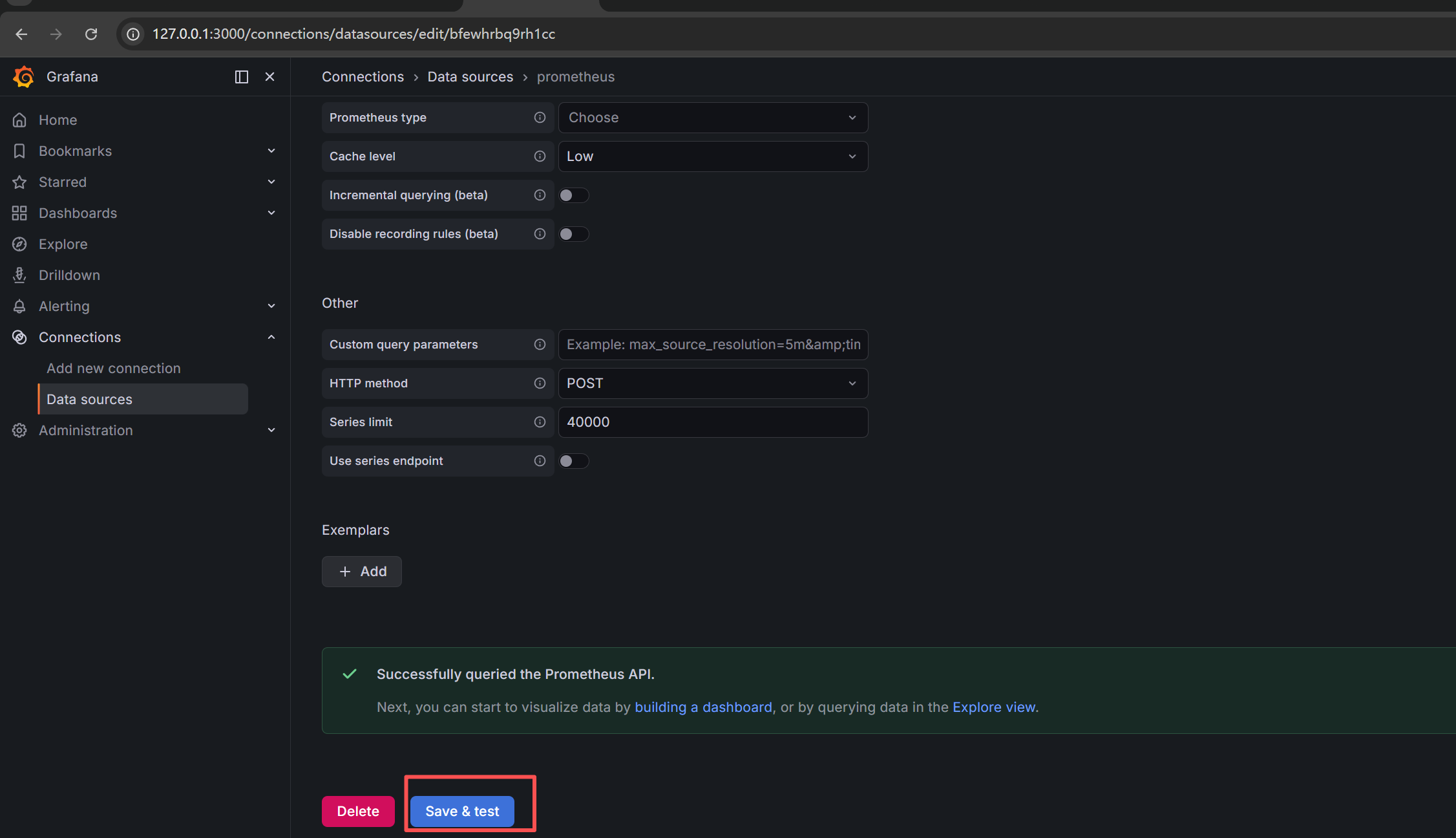Click info icon for Custom query parameters
Screen dimensions: 1456x838
pos(540,345)
